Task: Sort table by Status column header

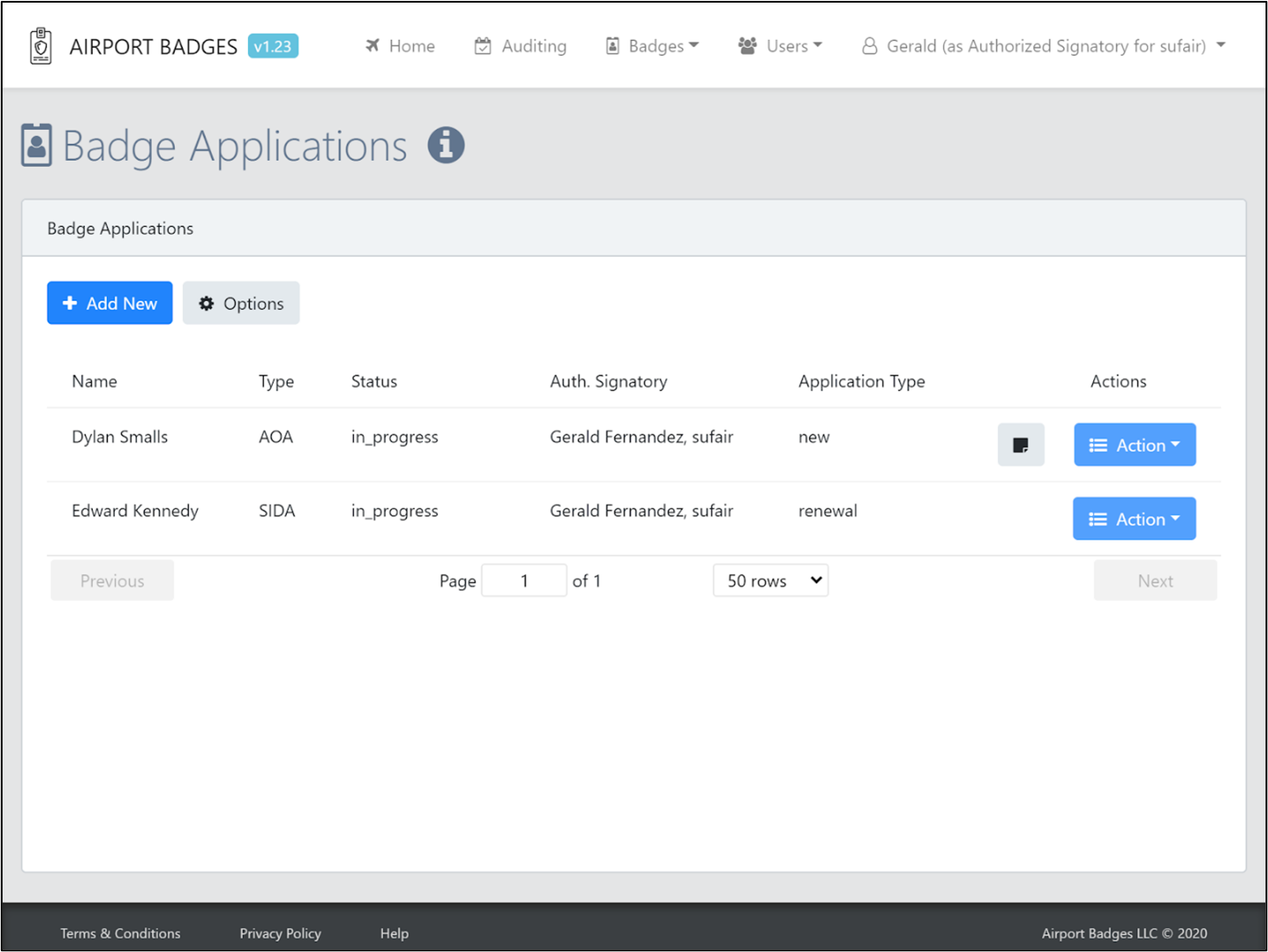Action: click(374, 382)
